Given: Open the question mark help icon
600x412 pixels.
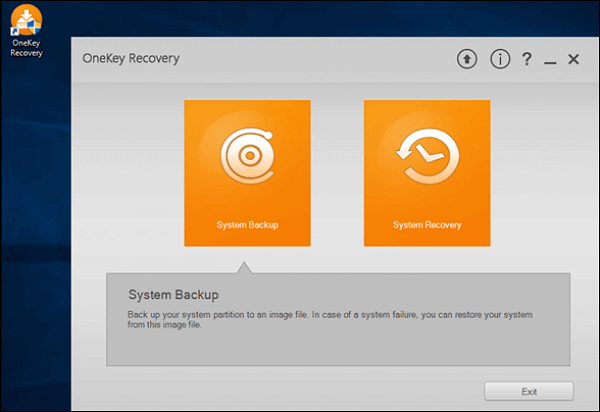Looking at the screenshot, I should [527, 59].
